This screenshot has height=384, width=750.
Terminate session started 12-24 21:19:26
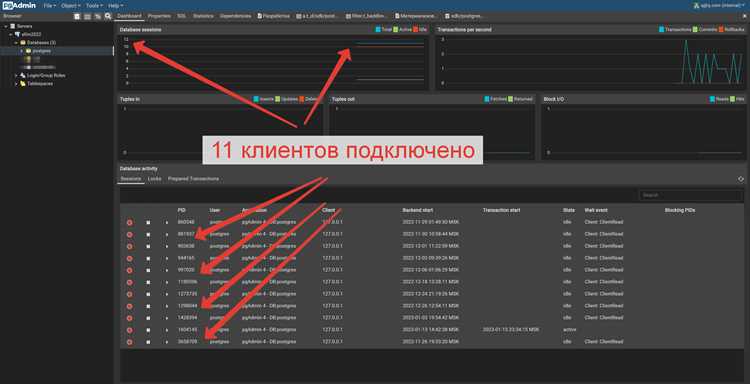[x=129, y=294]
